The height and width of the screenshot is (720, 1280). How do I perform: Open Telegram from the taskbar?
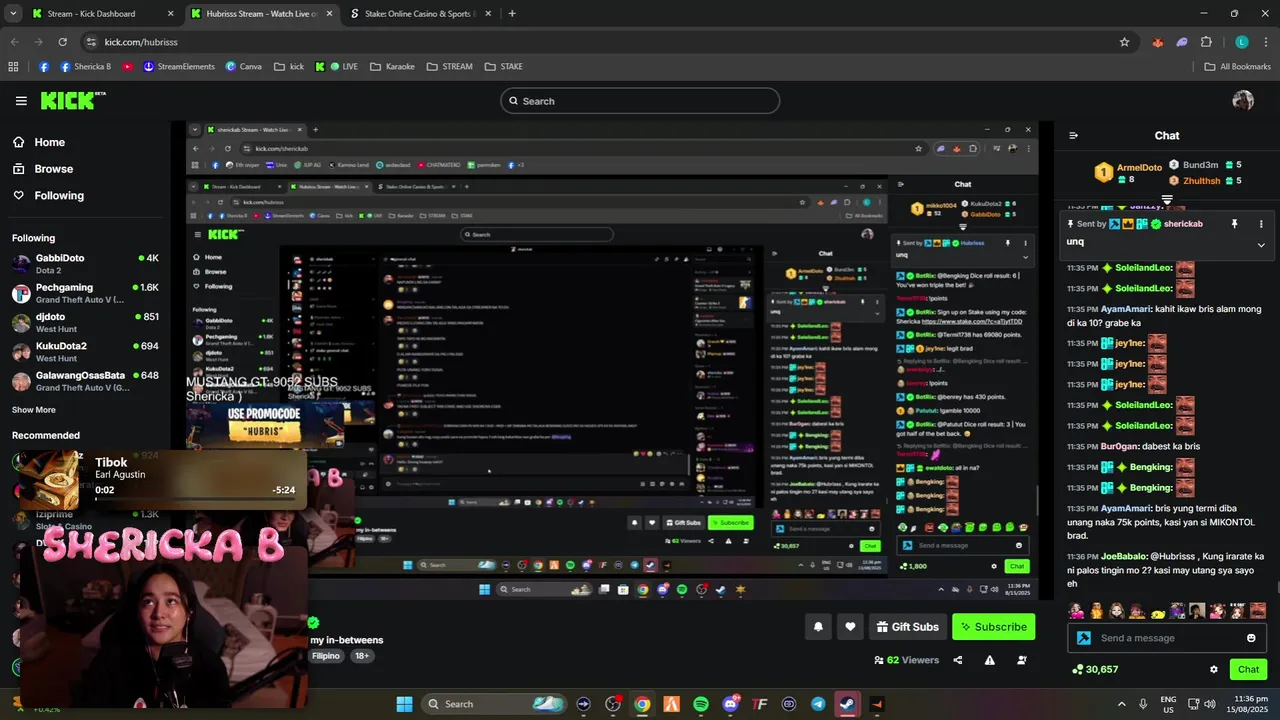coord(818,704)
